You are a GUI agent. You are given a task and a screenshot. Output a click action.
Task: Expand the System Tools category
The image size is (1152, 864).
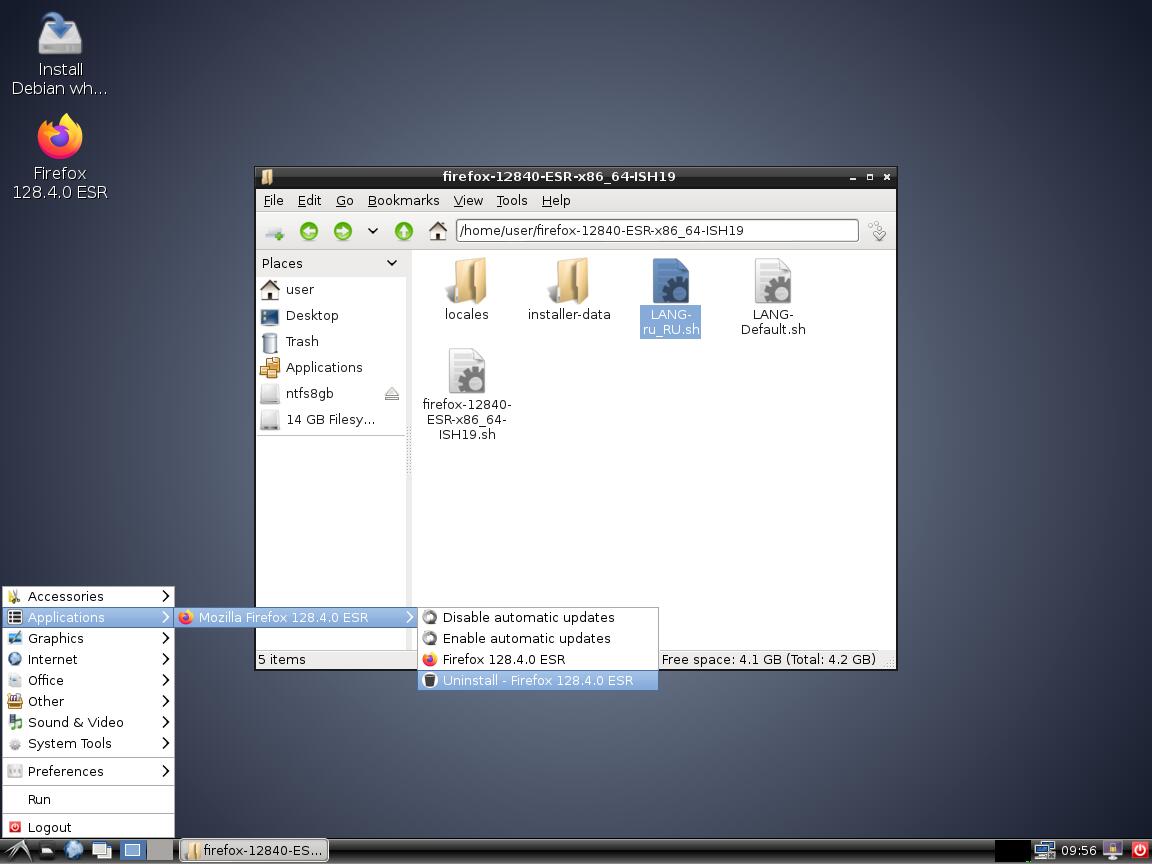click(88, 744)
